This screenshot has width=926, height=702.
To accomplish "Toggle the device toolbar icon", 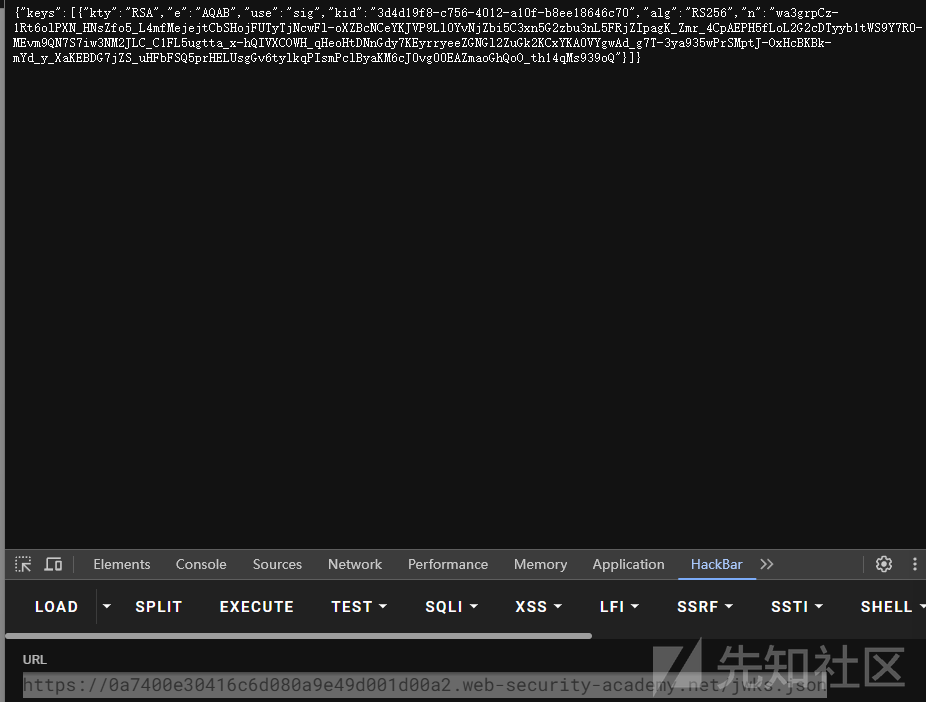I will pyautogui.click(x=53, y=564).
